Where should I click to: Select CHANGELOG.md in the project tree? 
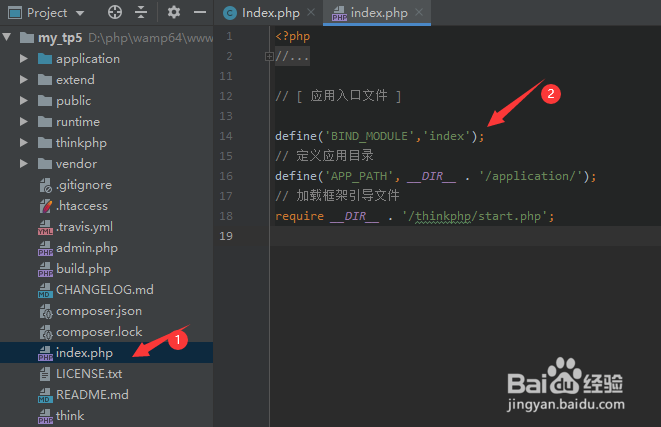tap(105, 290)
